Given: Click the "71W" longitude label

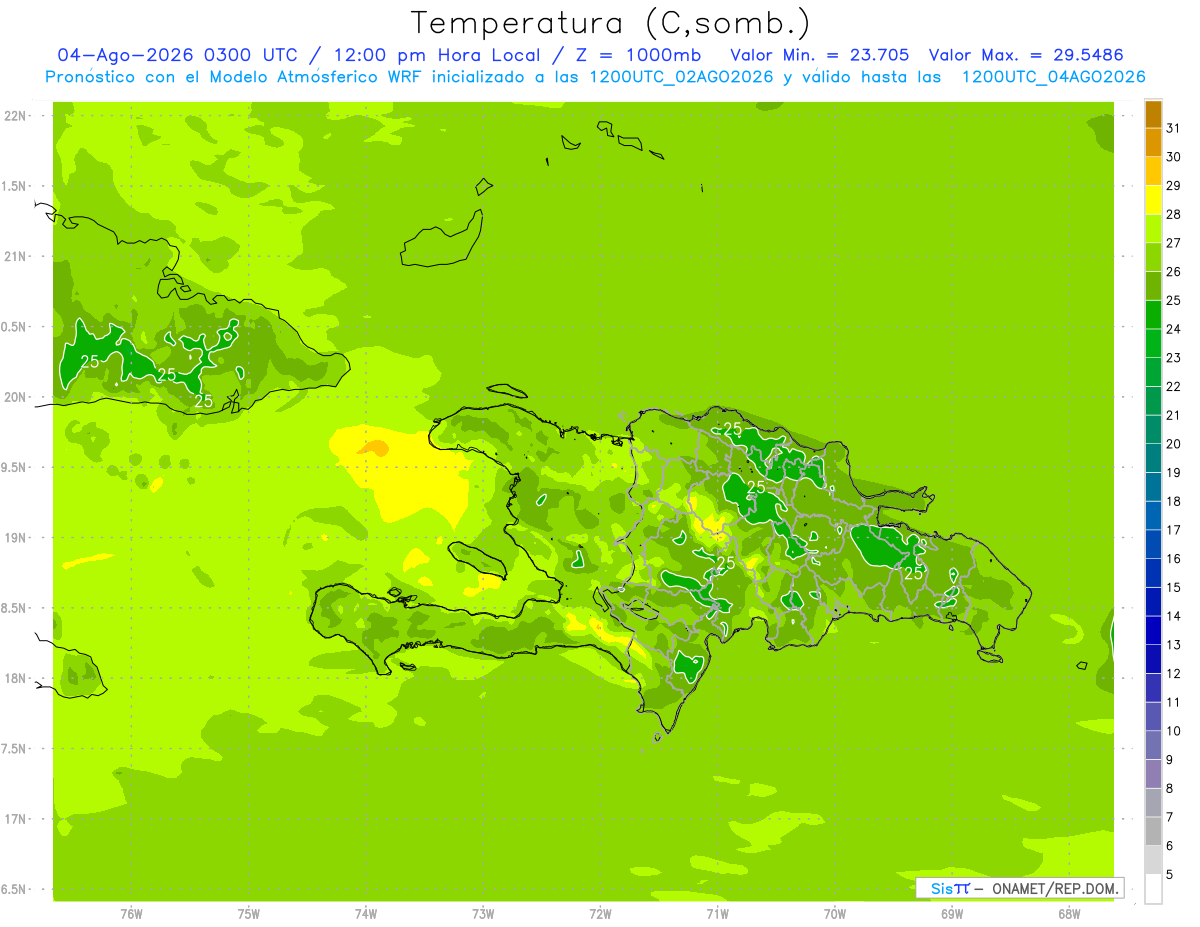Looking at the screenshot, I should click(717, 914).
